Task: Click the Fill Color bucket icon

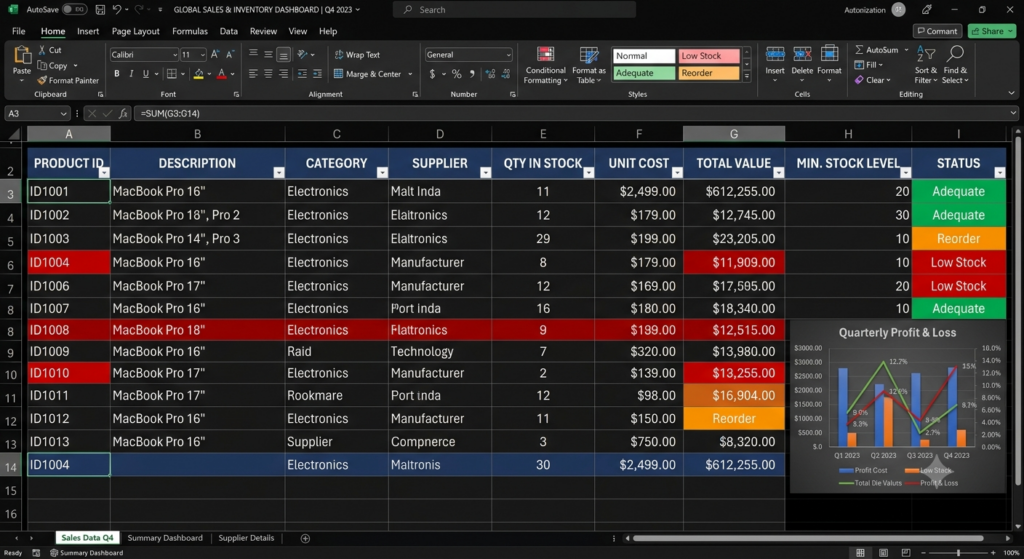Action: [199, 74]
